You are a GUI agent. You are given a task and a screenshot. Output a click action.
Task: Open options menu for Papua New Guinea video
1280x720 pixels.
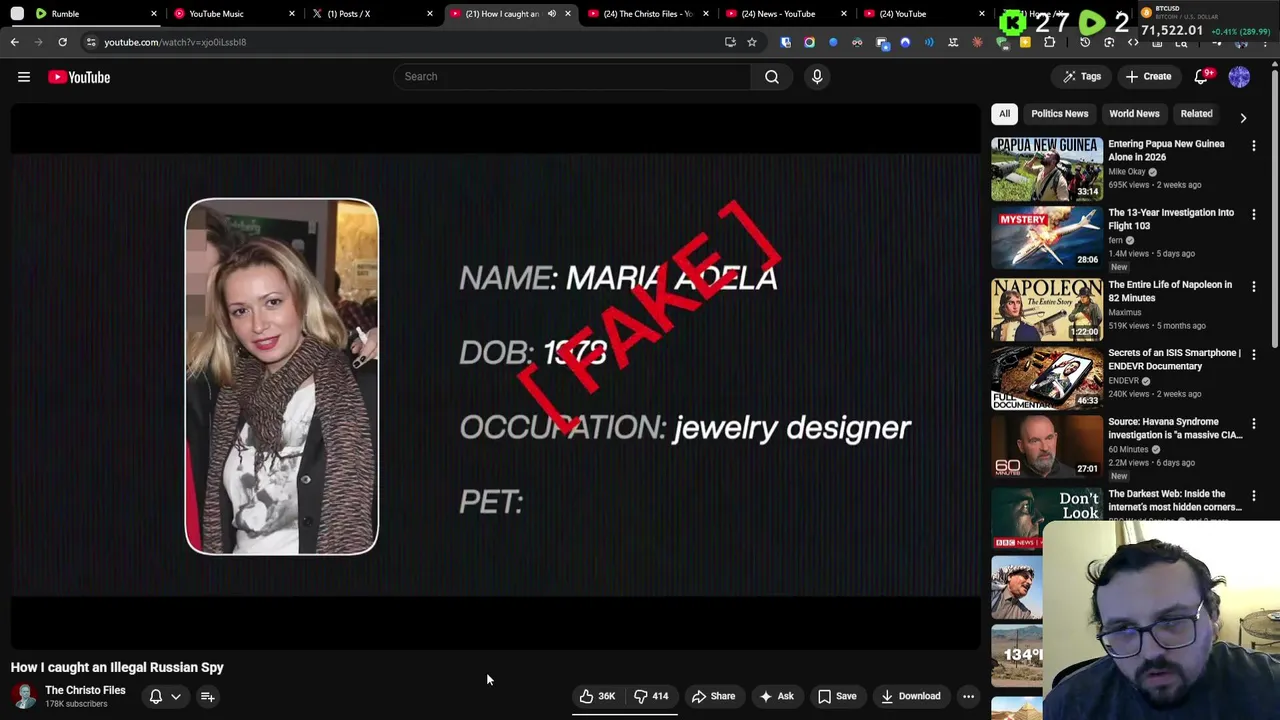(1254, 146)
